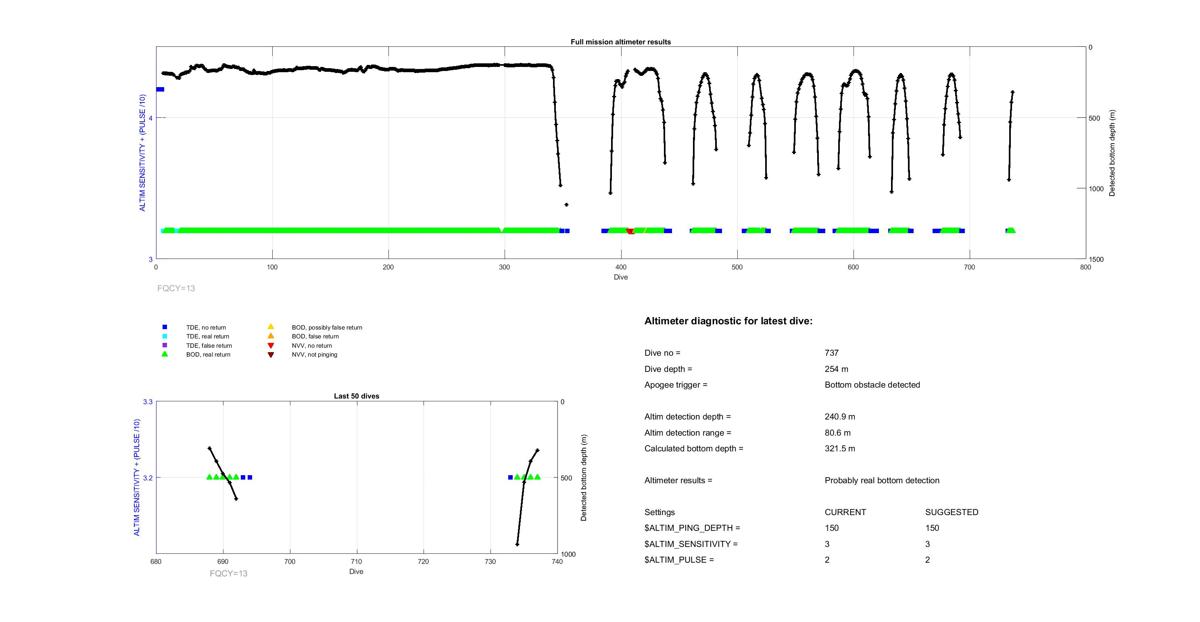Viewport: 1200px width, 622px height.
Task: Click the blue square marker for TDE, no return
Action: (164, 327)
